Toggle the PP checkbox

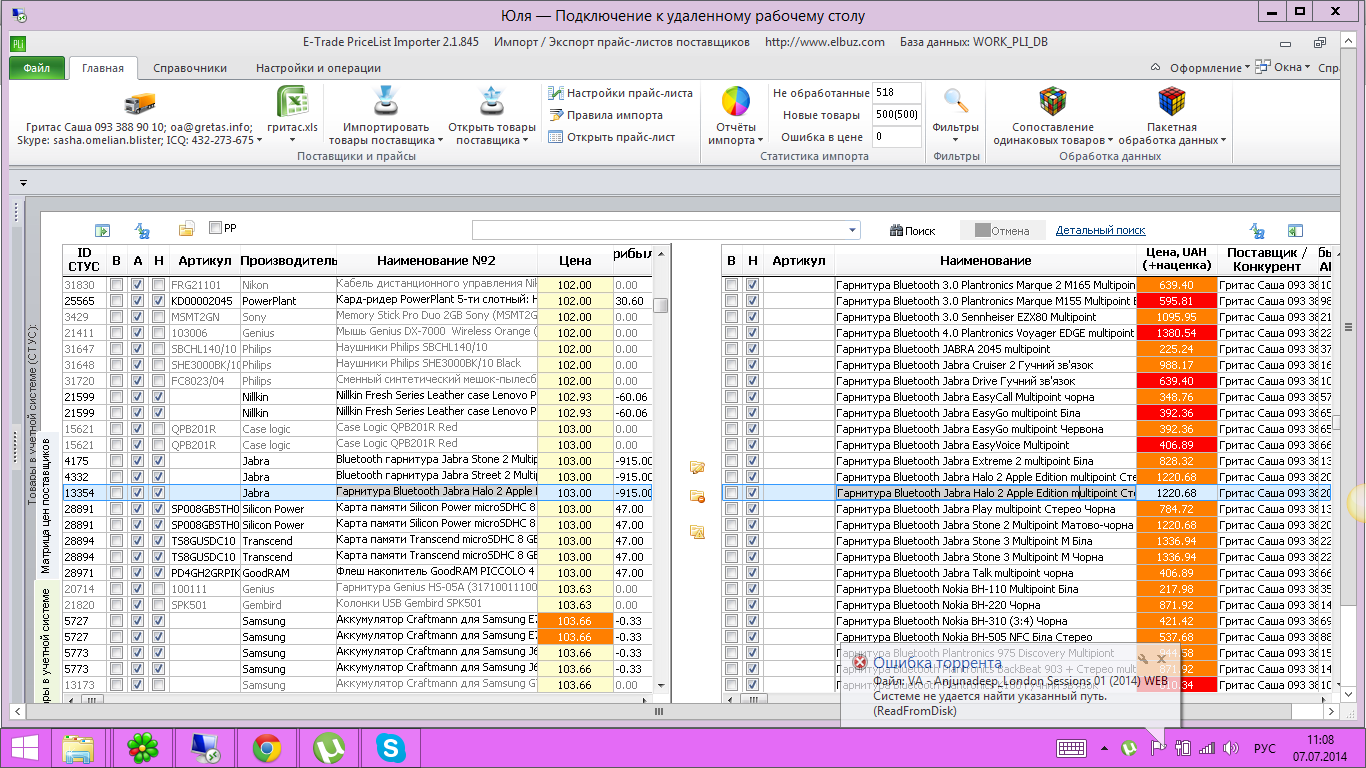[x=215, y=228]
